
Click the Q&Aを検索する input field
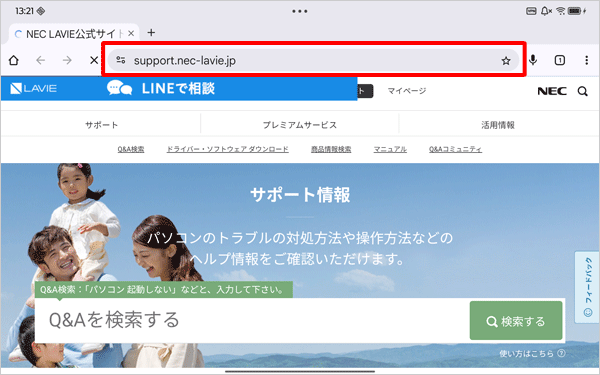[252, 320]
